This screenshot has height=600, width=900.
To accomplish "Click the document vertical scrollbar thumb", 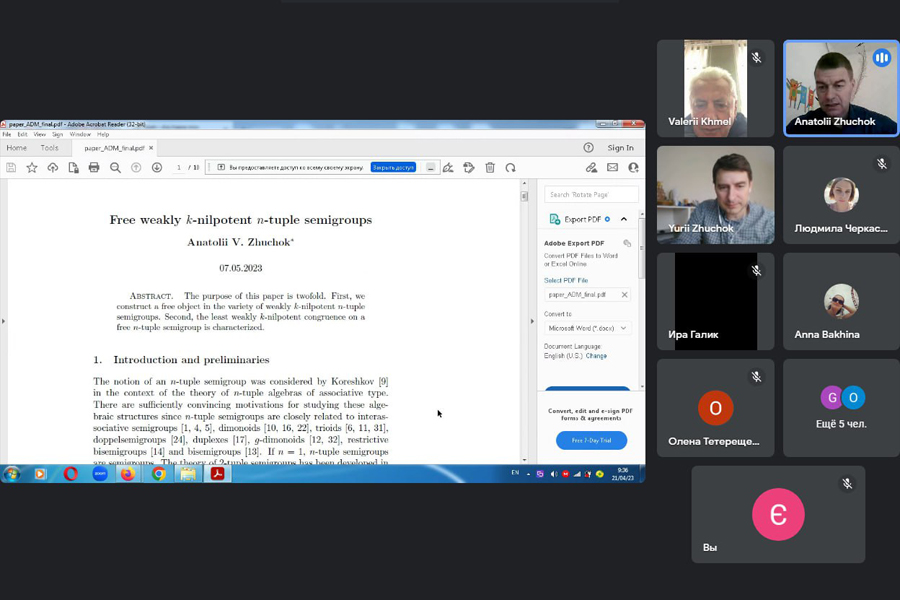I will (524, 196).
